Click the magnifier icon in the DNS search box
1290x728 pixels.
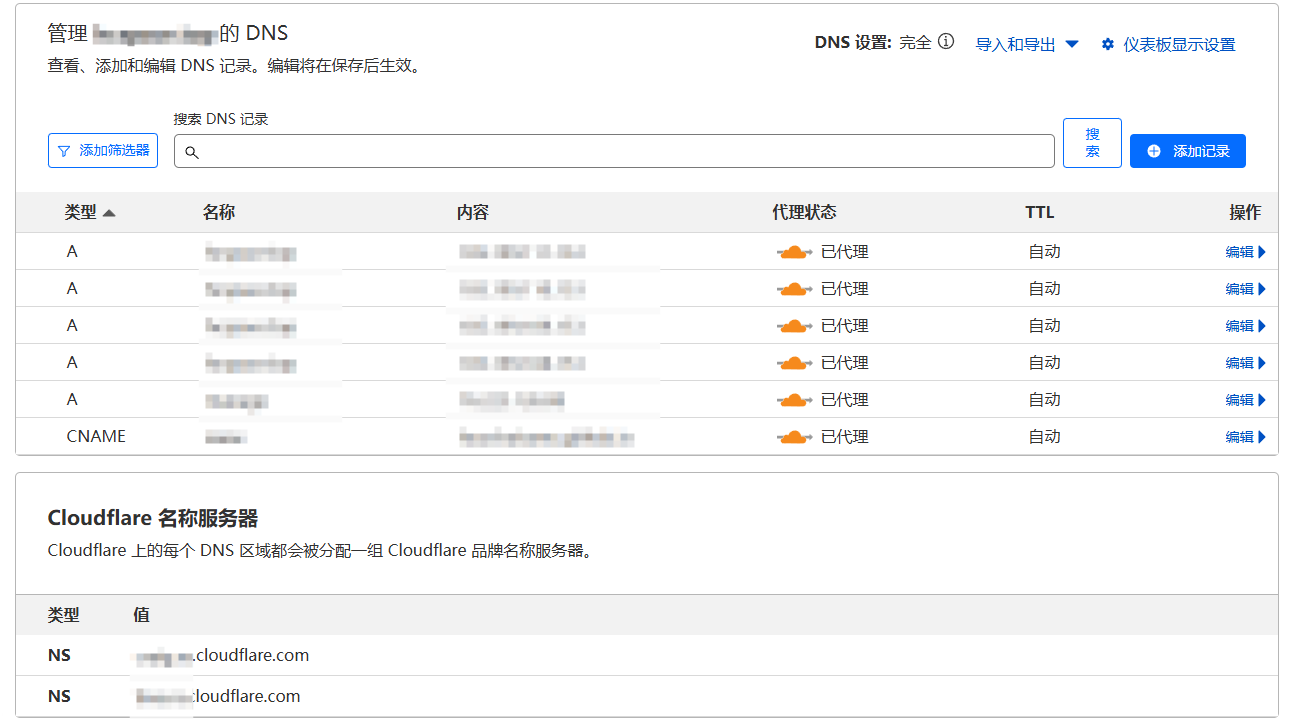click(x=192, y=152)
